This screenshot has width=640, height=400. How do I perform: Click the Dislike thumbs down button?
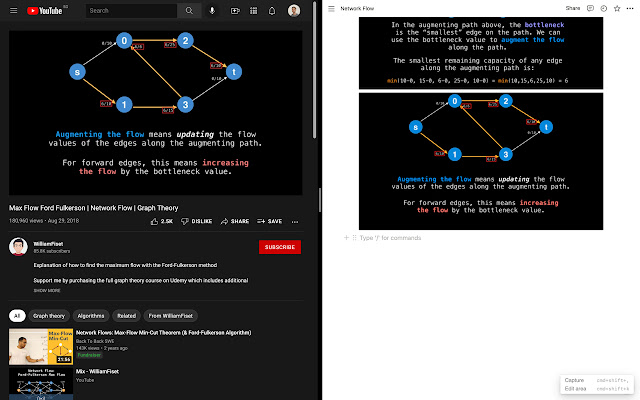click(x=196, y=221)
